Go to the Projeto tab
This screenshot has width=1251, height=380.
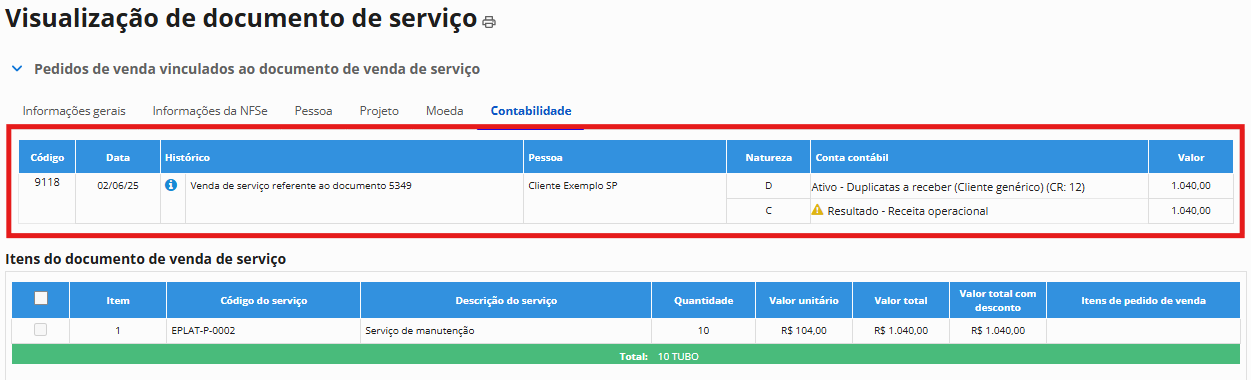(379, 111)
